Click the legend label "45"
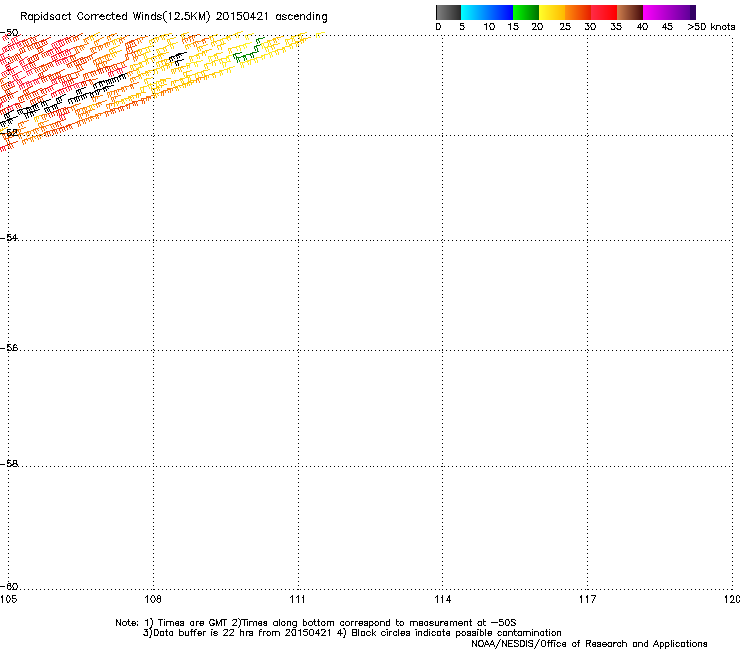The width and height of the screenshot is (740, 650). (x=667, y=27)
